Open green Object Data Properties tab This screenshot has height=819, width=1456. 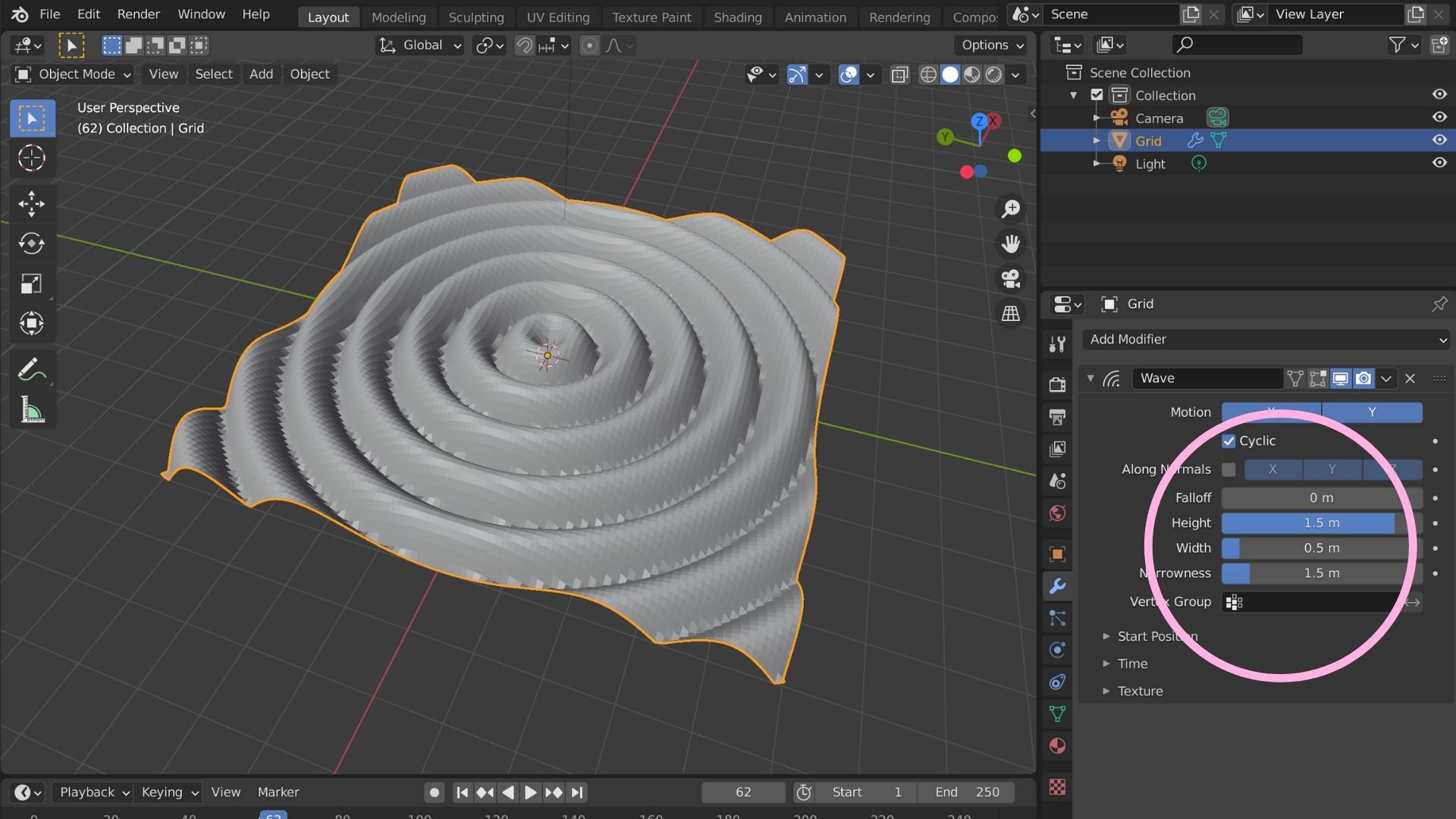pyautogui.click(x=1057, y=714)
